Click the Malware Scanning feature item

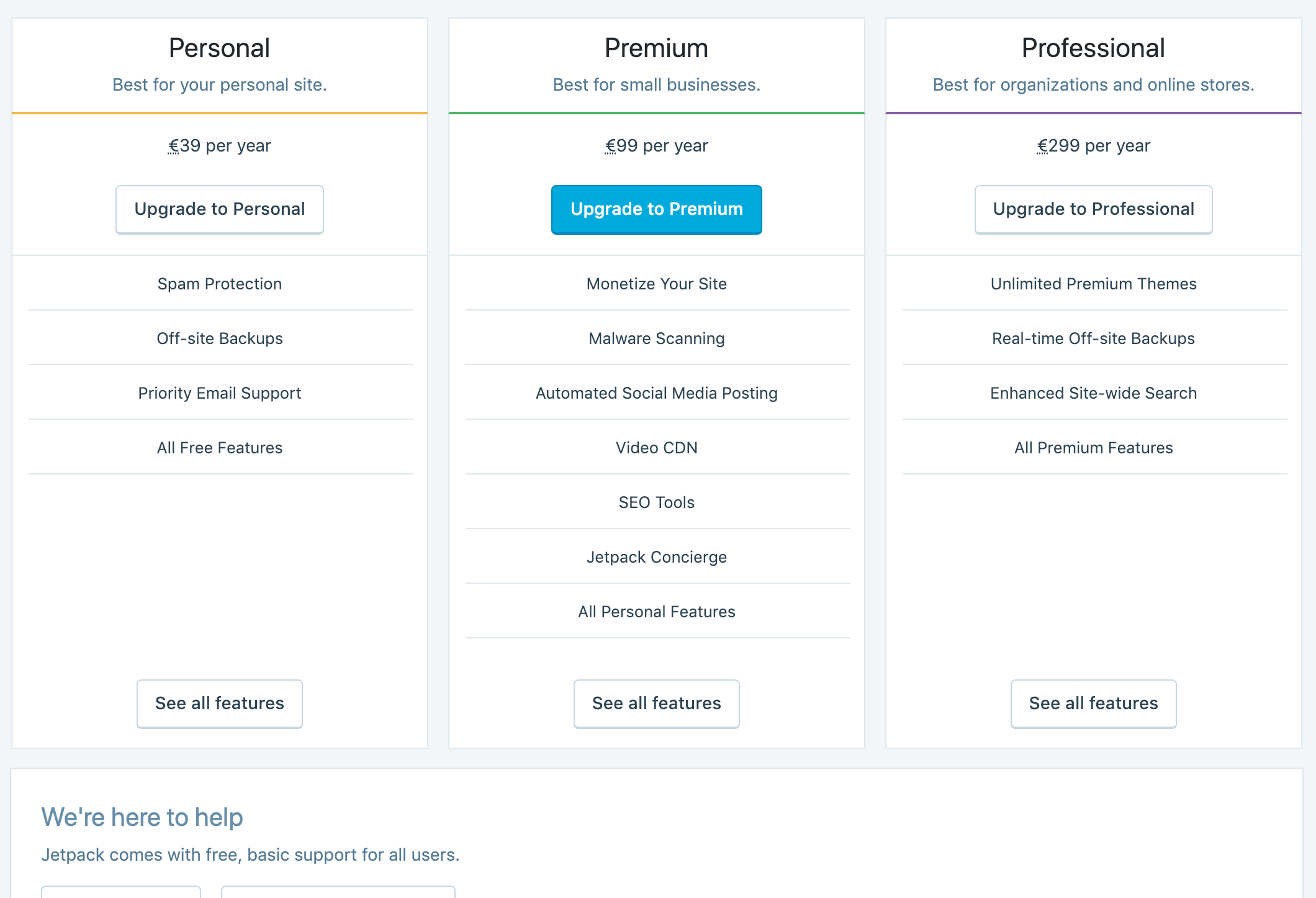point(657,338)
